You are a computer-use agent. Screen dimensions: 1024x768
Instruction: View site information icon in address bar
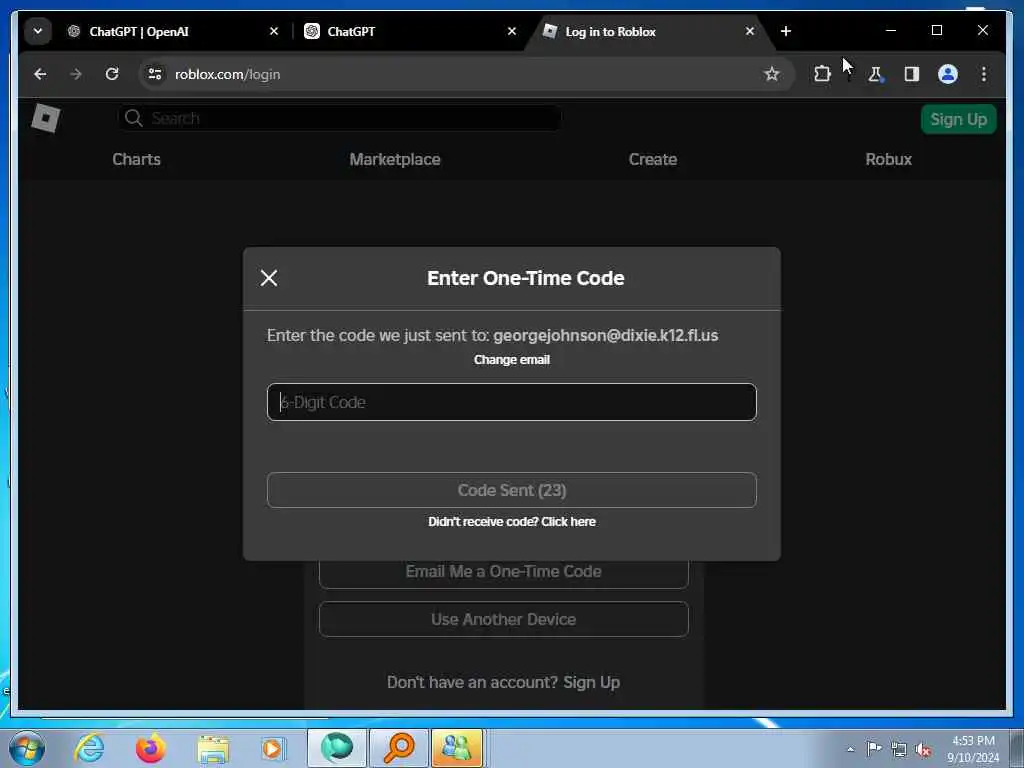(155, 74)
